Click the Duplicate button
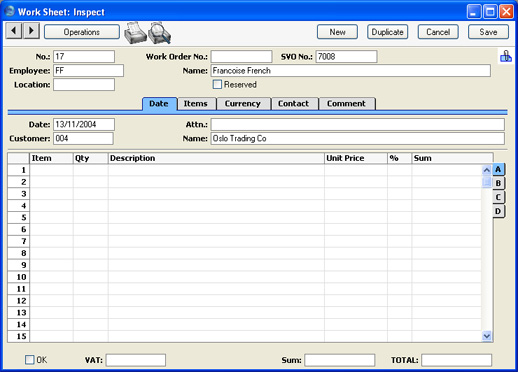The image size is (518, 372). (x=387, y=32)
